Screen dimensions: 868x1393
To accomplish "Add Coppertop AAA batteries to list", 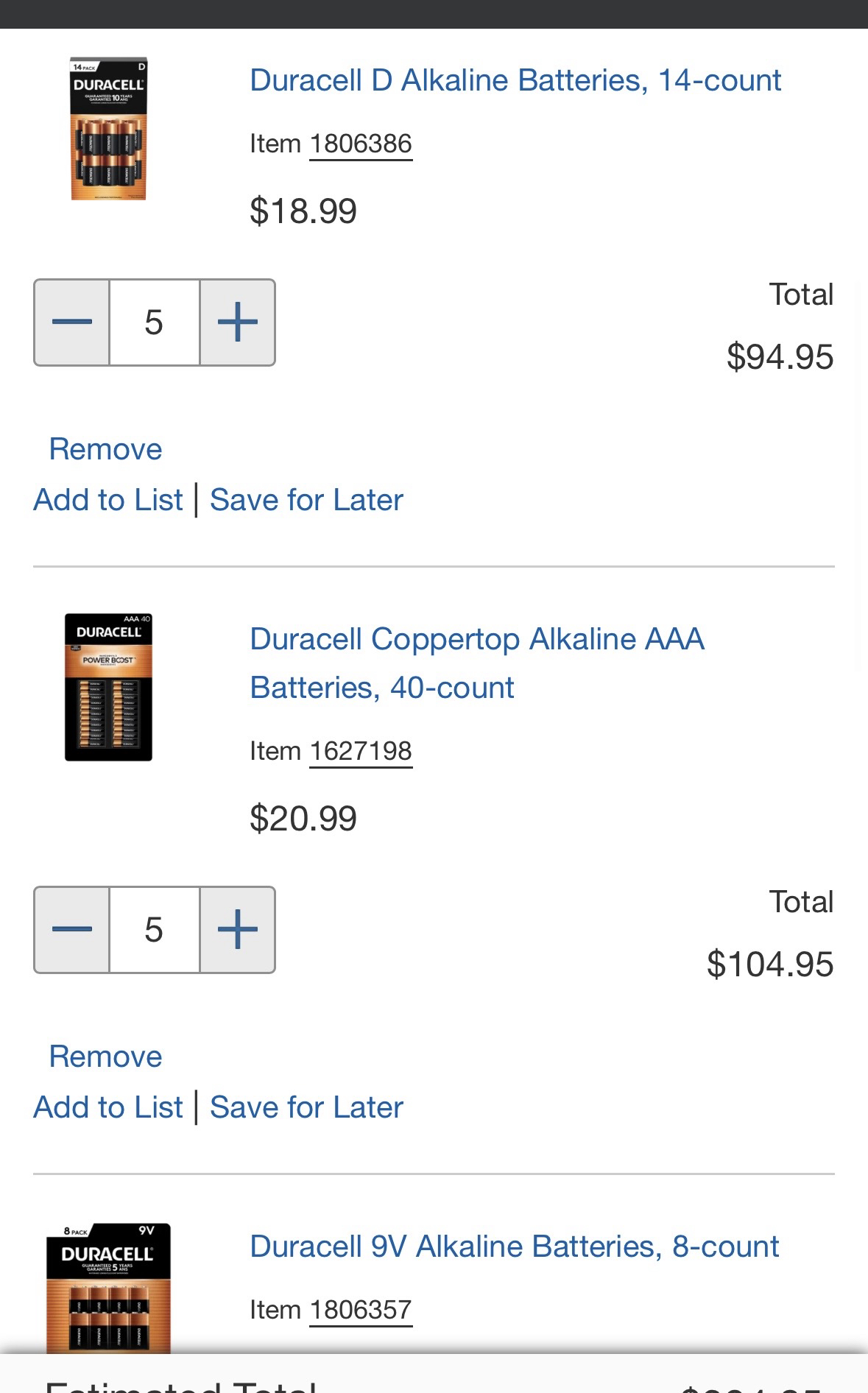I will click(x=108, y=1107).
